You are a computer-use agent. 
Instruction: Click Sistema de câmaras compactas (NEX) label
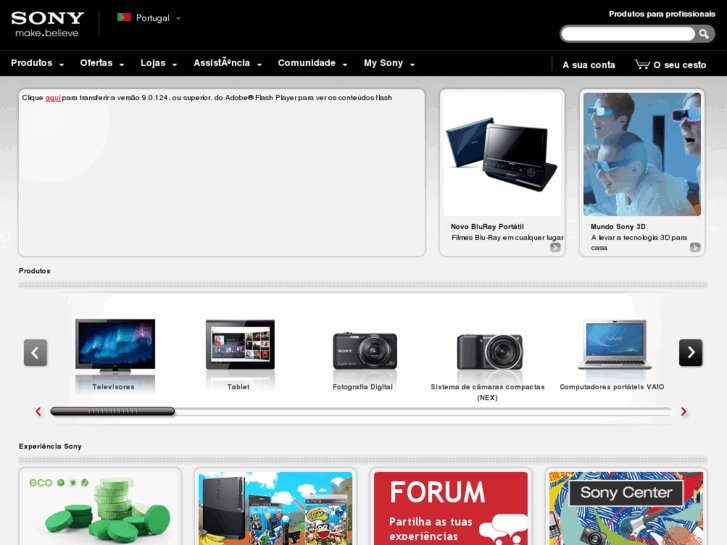(487, 392)
